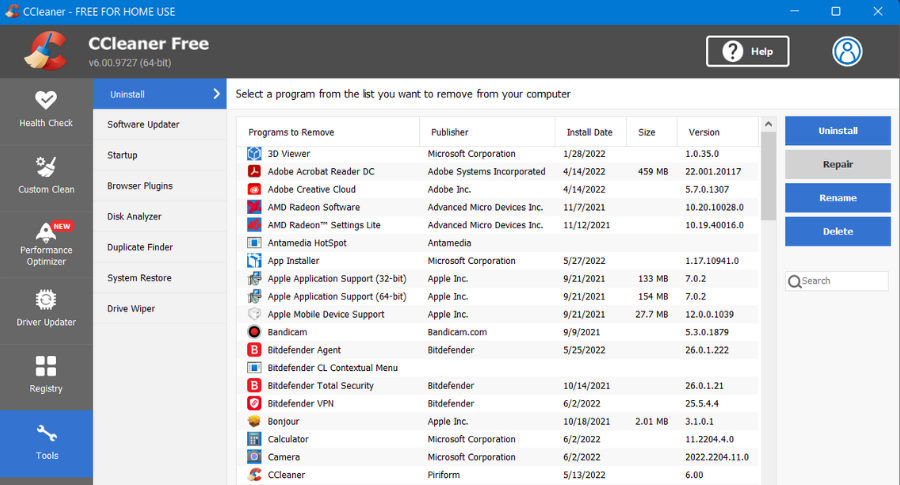Click the Antamedia HotSpot icon
900x485 pixels.
point(254,243)
